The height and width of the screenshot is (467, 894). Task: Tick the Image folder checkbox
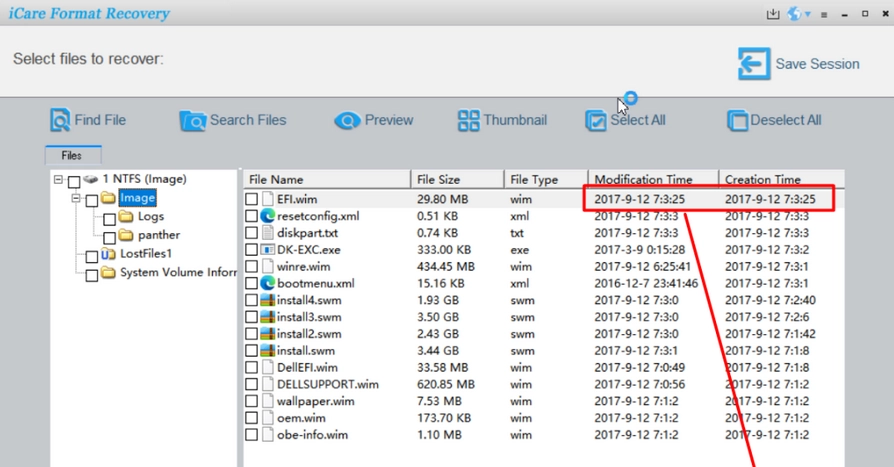pyautogui.click(x=92, y=201)
